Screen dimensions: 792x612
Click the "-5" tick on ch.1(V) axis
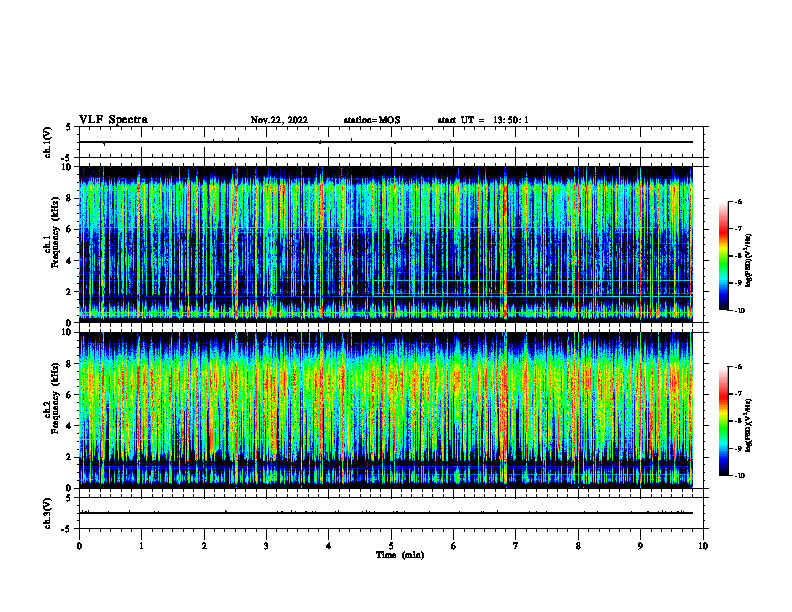66,158
